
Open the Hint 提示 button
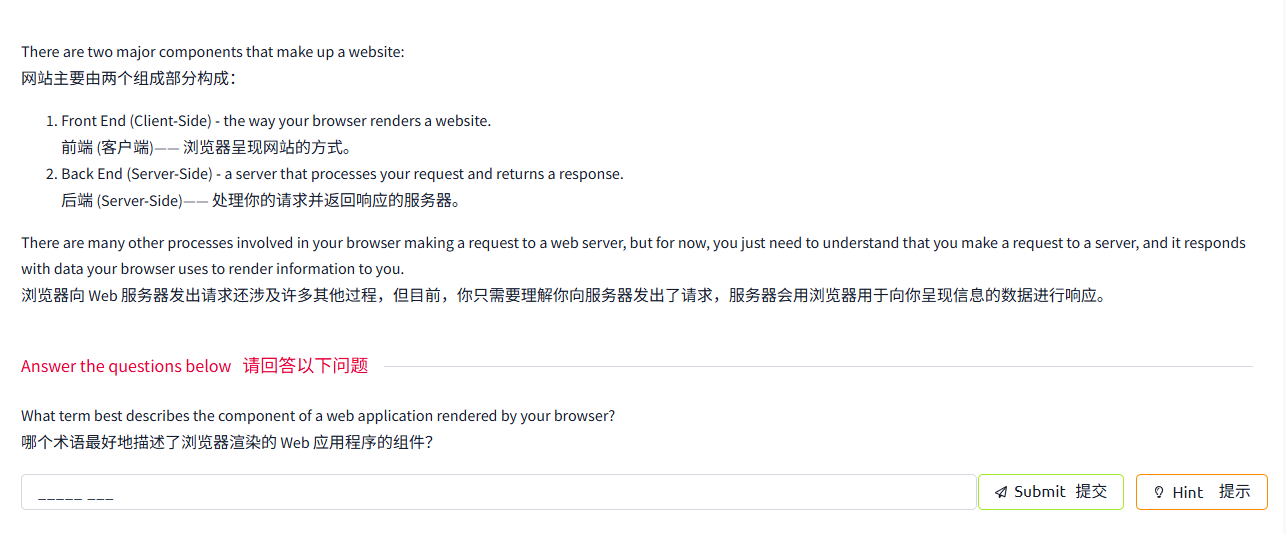[1201, 492]
